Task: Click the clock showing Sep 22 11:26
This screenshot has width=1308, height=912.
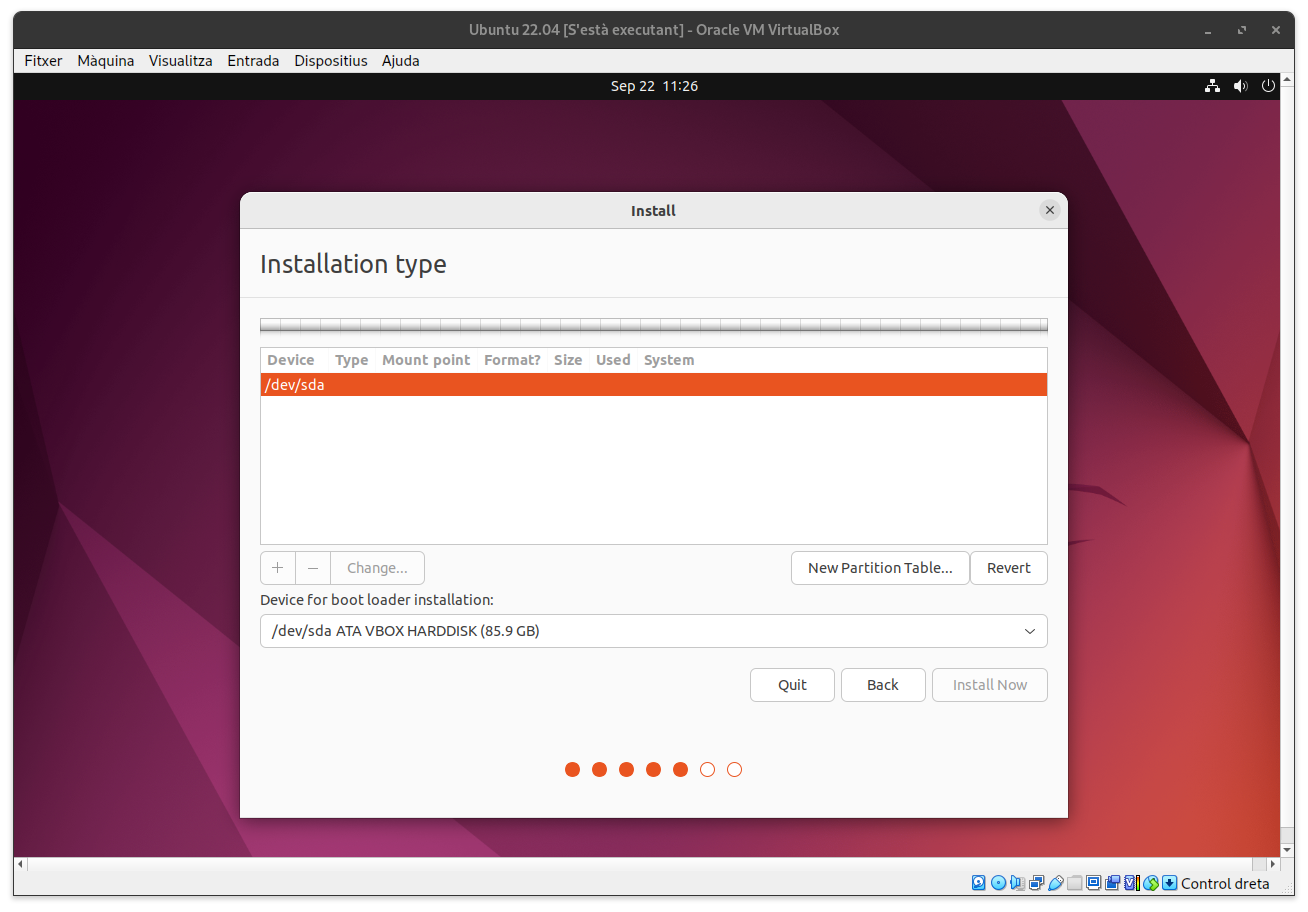Action: click(654, 86)
